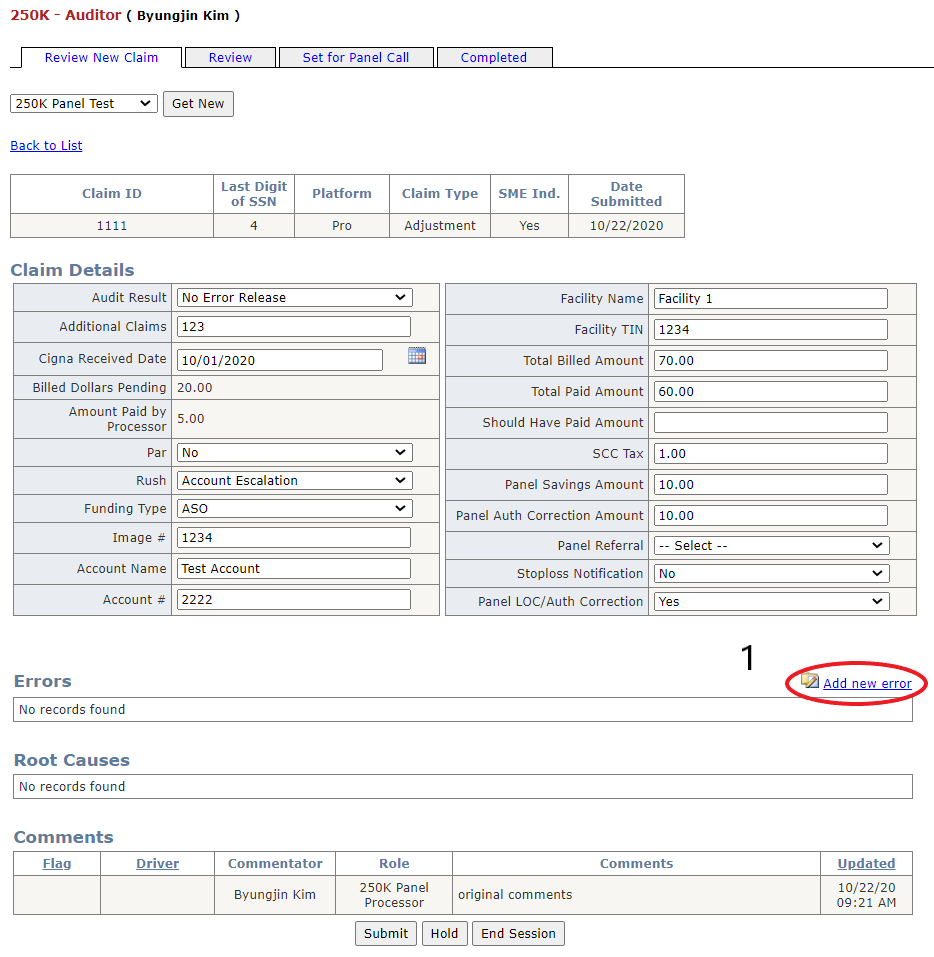This screenshot has width=934, height=957.
Task: Open the Completed tab
Action: coord(494,57)
